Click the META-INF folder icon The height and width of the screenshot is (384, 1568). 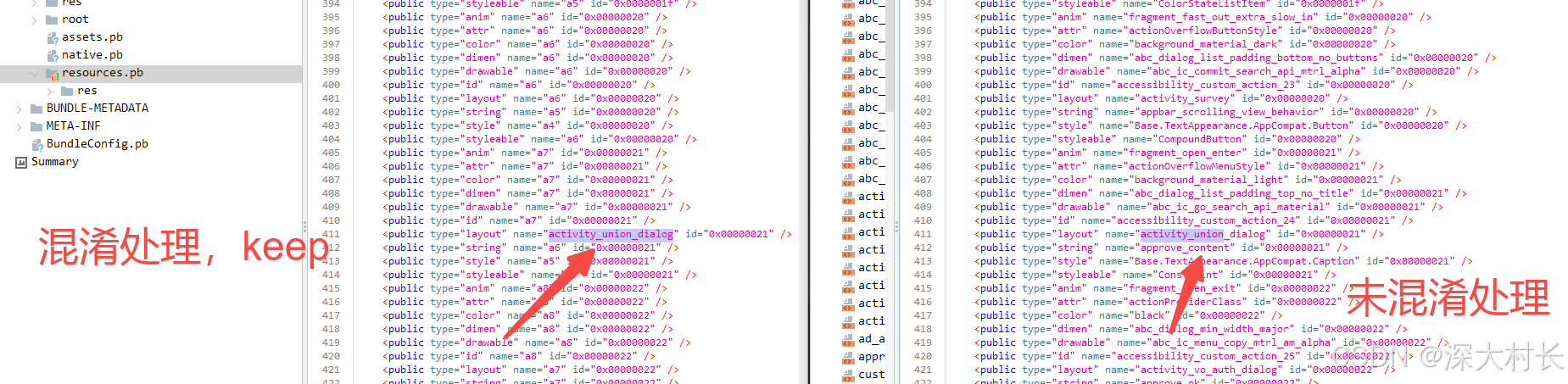[x=36, y=126]
